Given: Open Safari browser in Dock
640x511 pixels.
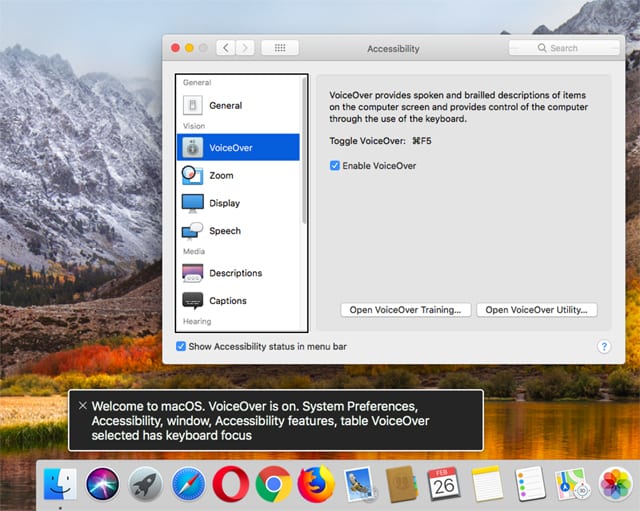Looking at the screenshot, I should (188, 484).
